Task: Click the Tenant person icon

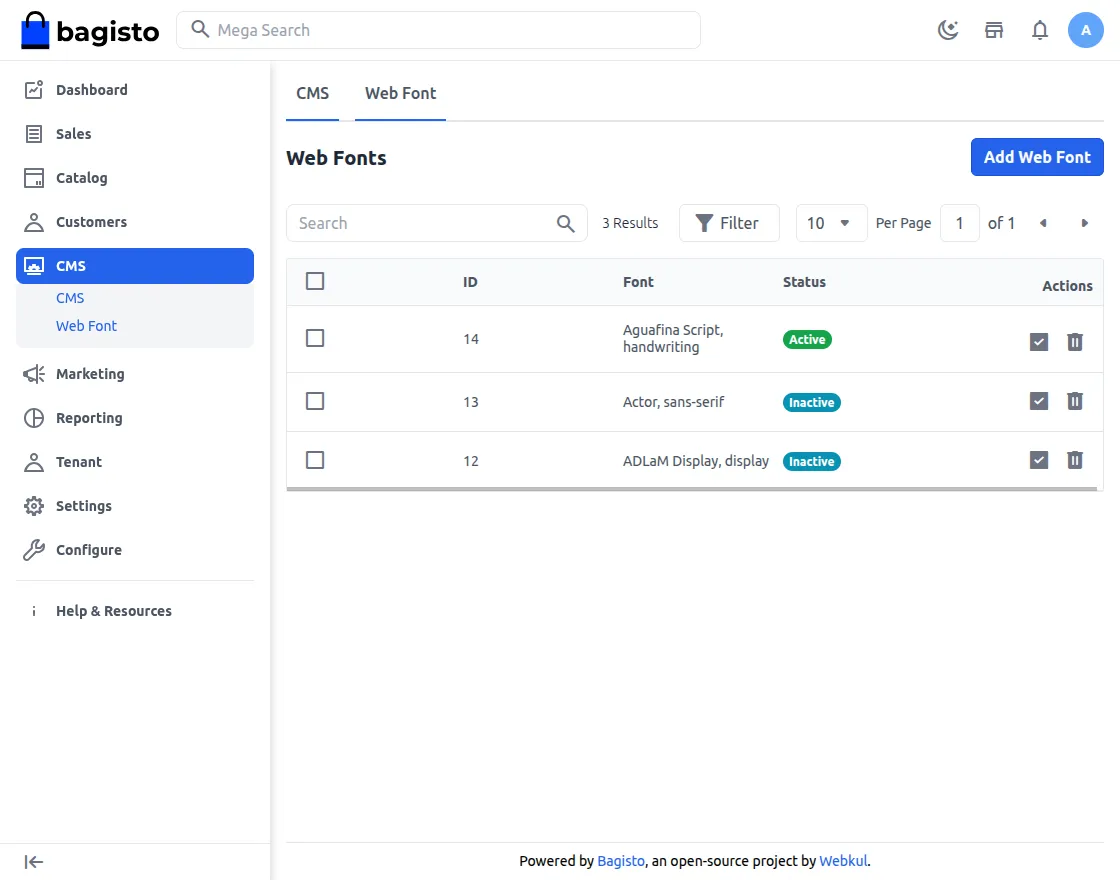Action: click(34, 462)
